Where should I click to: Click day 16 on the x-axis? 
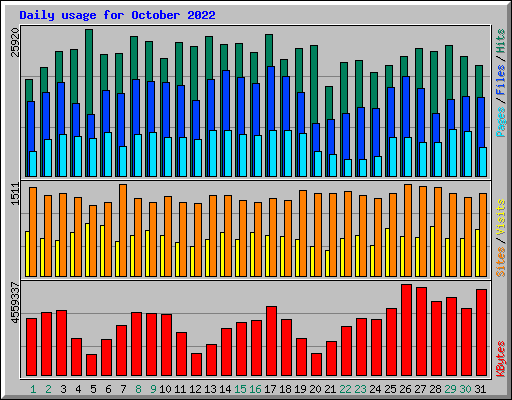click(255, 389)
